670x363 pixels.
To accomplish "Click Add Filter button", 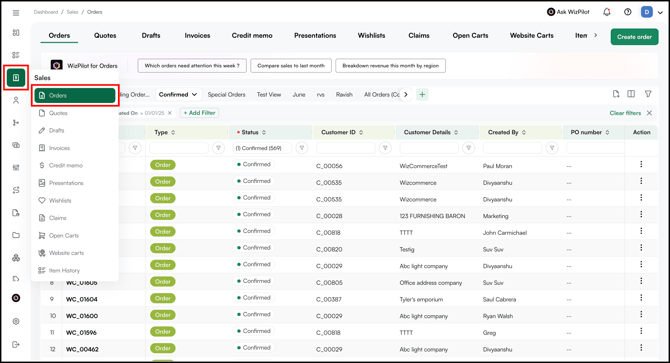I will click(200, 113).
